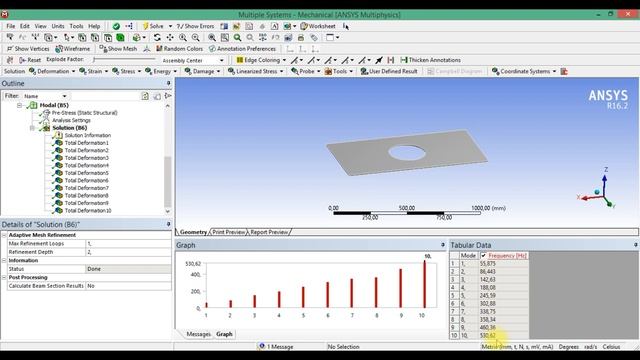Viewport: 640px width, 360px height.
Task: Click the Outline tree vertical scrollbar
Action: click(167, 158)
